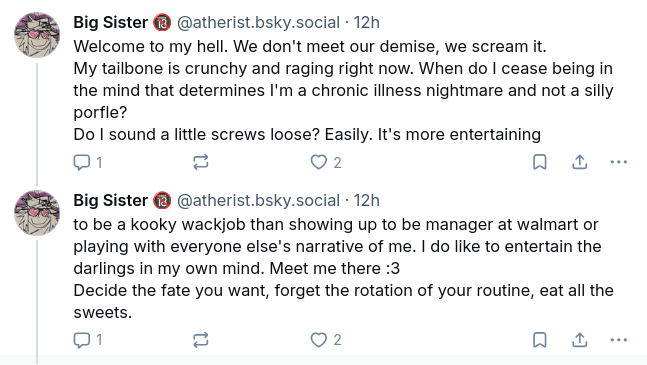Reply to the first post about tailbone
The height and width of the screenshot is (365, 647).
87,162
